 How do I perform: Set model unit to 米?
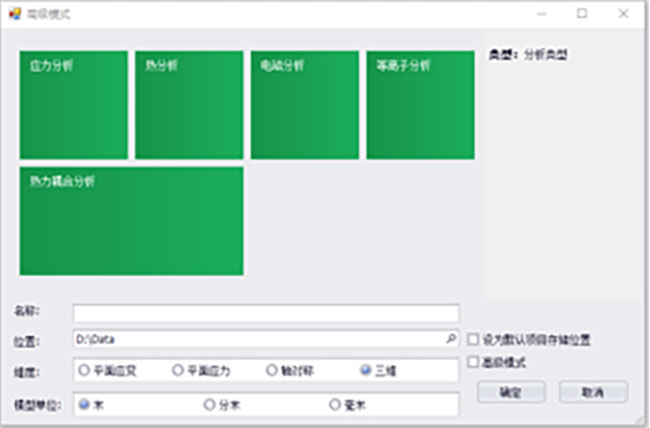coord(85,405)
